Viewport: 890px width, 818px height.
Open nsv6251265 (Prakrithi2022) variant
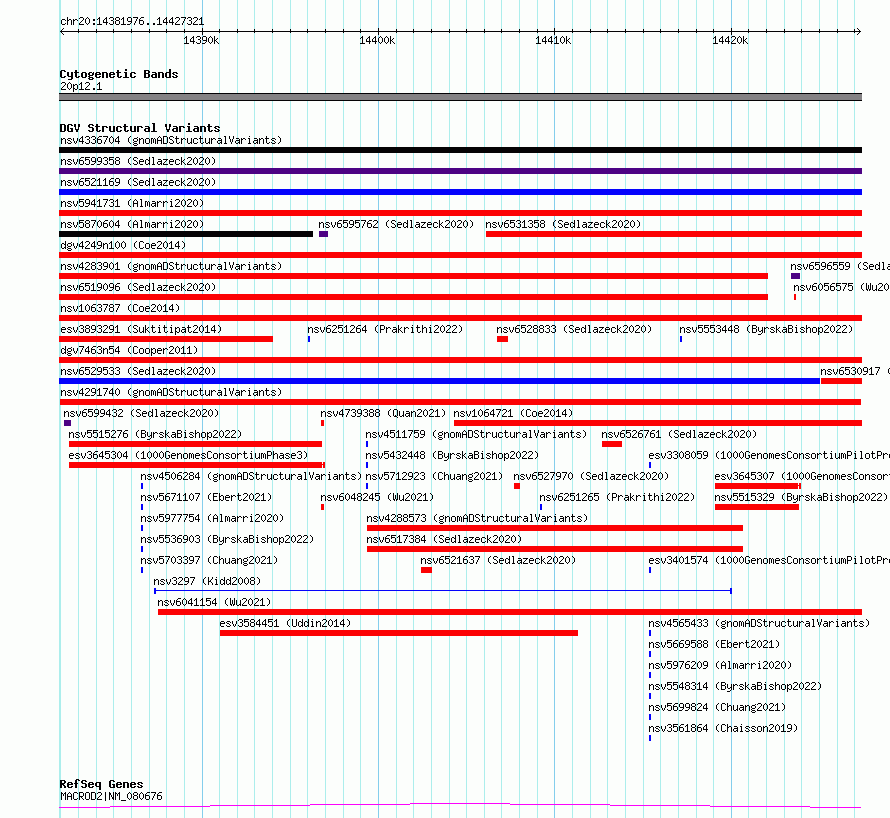(617, 497)
